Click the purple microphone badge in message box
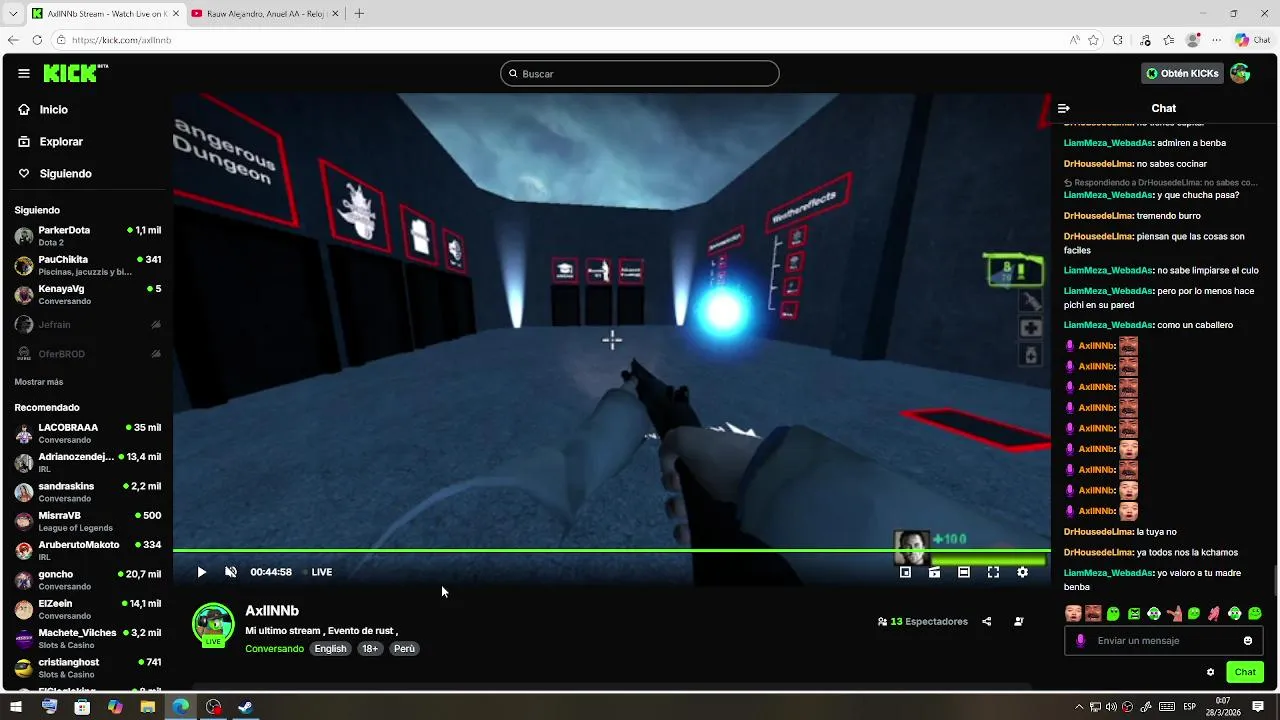 point(1080,641)
